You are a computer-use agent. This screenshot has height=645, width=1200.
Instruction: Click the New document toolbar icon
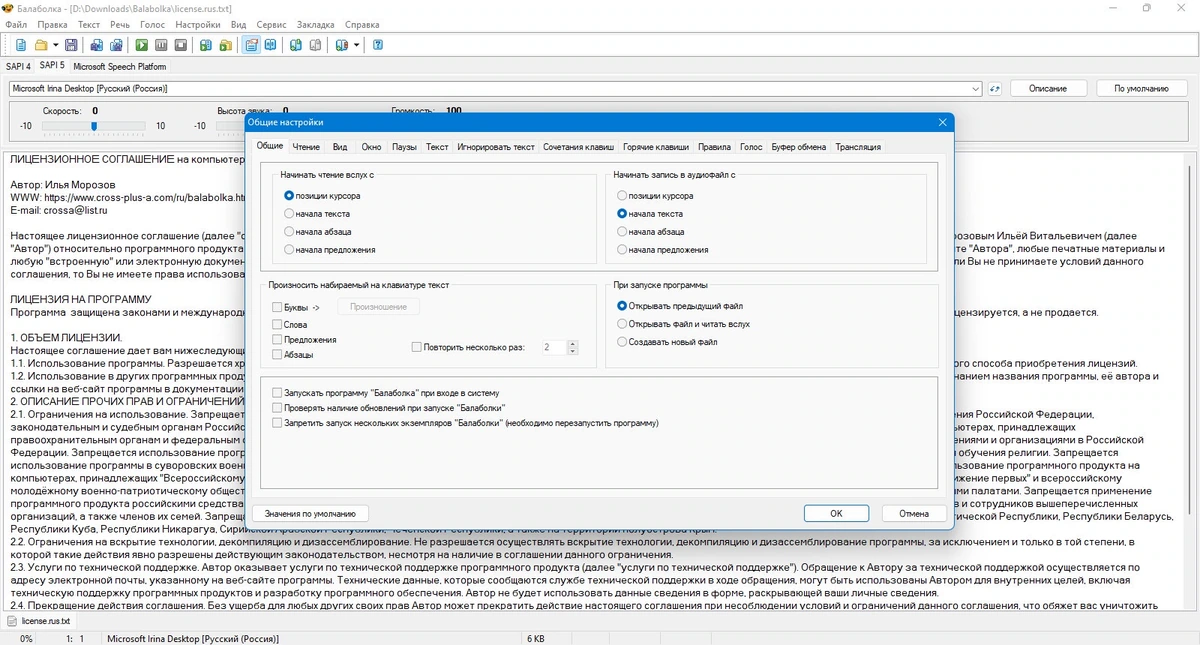click(22, 45)
